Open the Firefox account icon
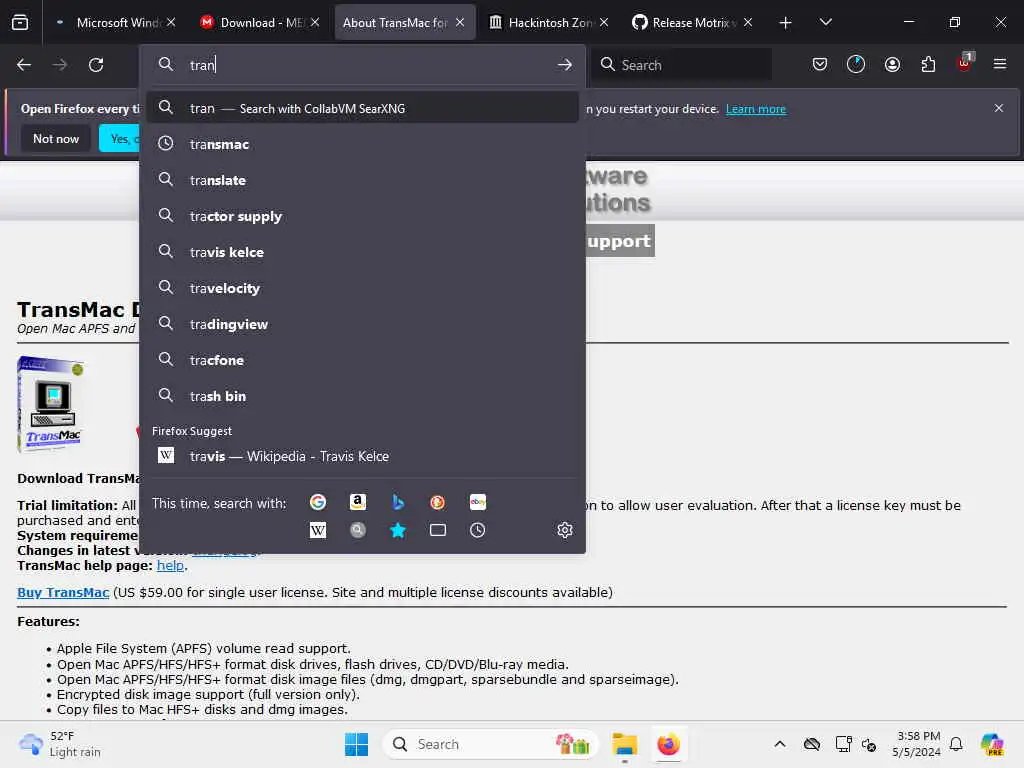Viewport: 1024px width, 768px height. point(892,64)
